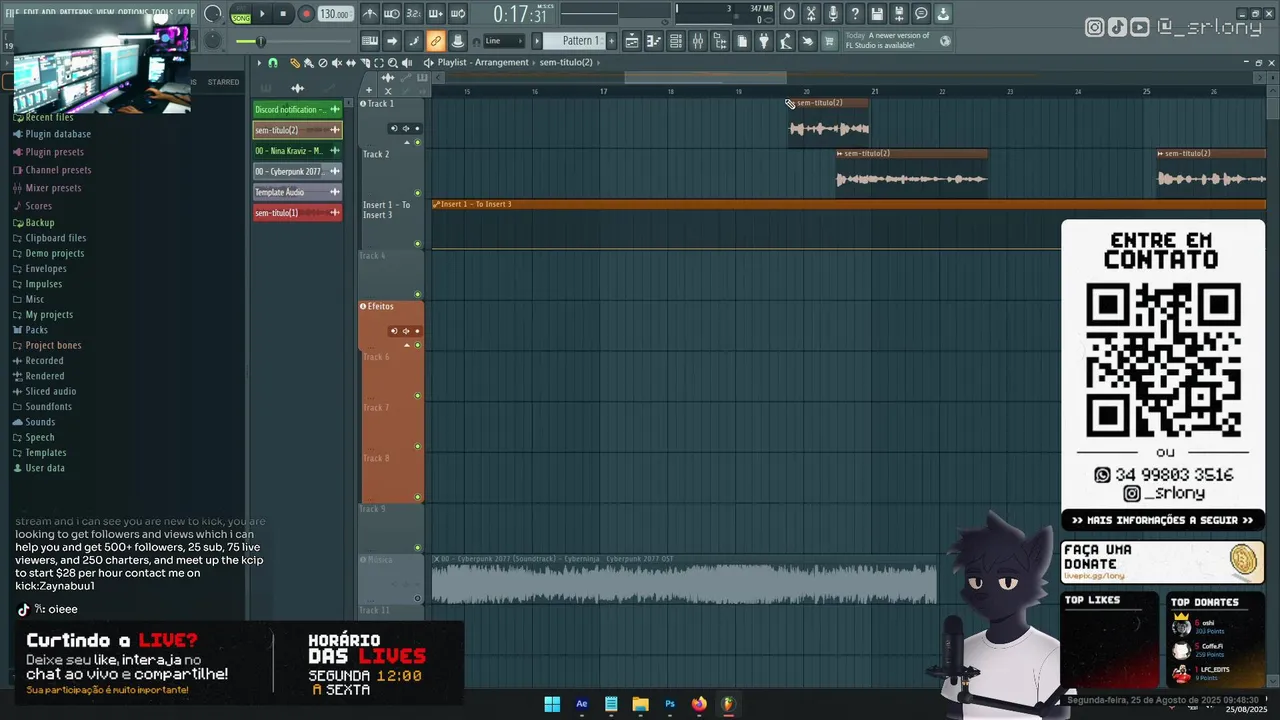The width and height of the screenshot is (1280, 720).
Task: Select the Zoom magnifier tool
Action: click(393, 63)
